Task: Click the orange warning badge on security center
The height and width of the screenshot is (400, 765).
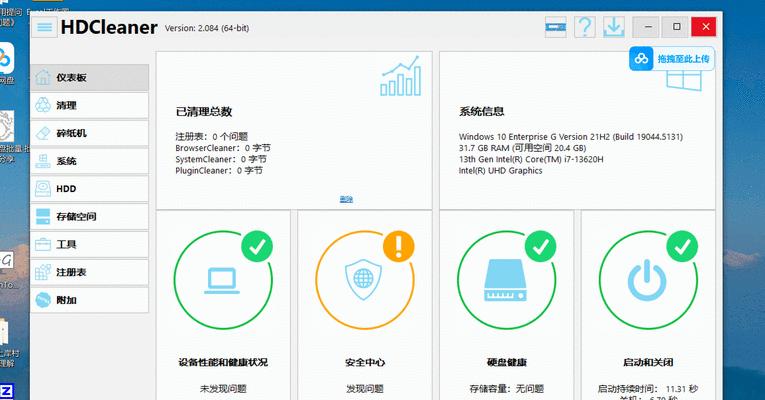Action: click(399, 246)
